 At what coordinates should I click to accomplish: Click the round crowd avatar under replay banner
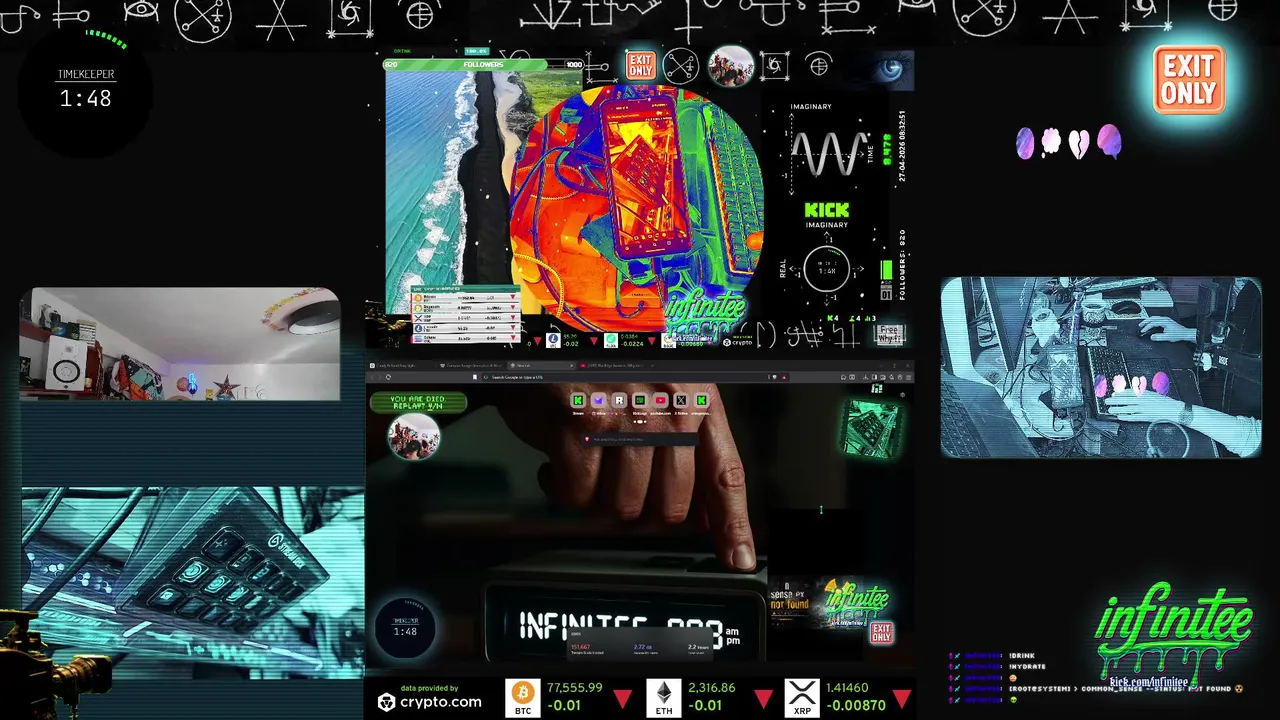[413, 437]
